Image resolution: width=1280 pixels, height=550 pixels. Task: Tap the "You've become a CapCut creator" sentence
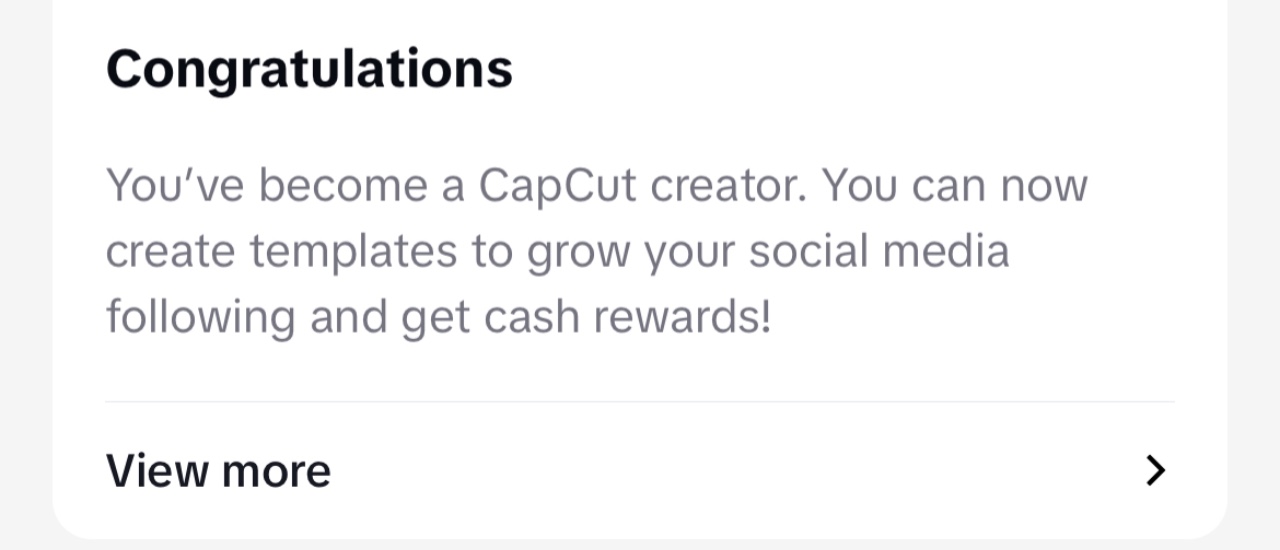coord(456,186)
